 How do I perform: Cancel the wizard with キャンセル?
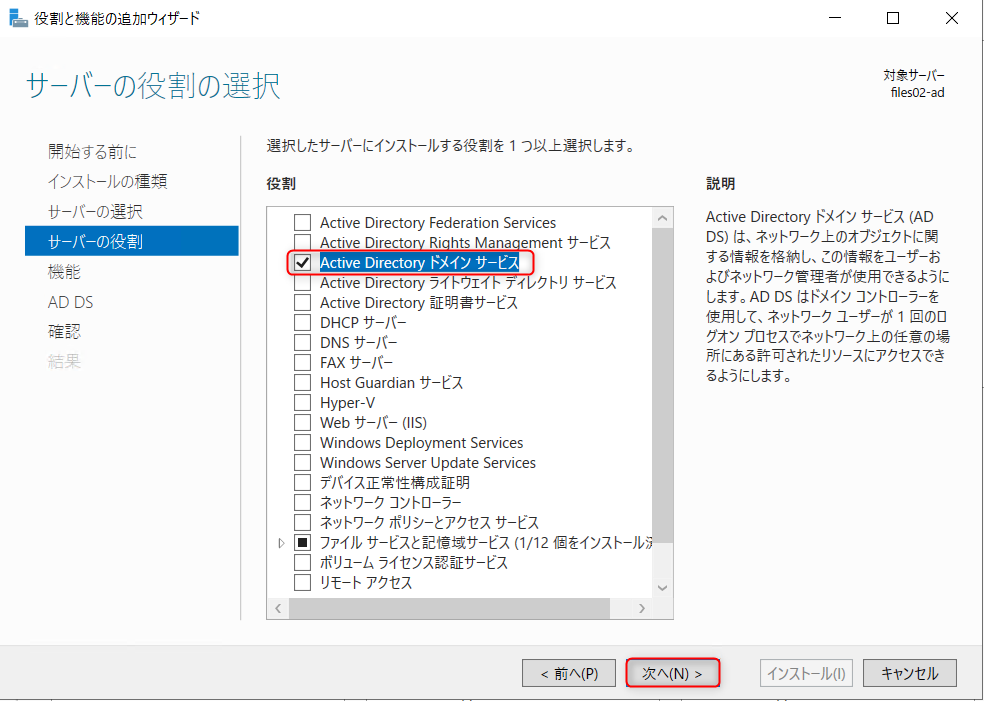coord(909,673)
